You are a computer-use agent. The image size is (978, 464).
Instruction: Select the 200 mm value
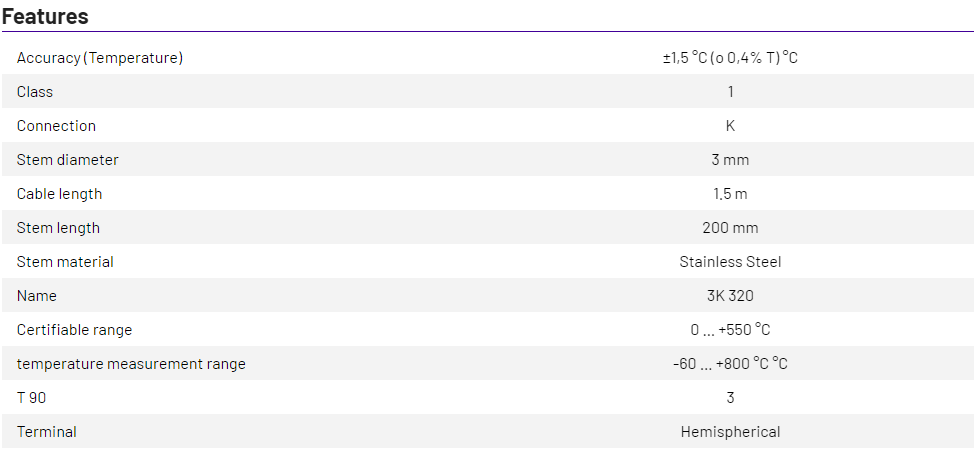point(730,228)
